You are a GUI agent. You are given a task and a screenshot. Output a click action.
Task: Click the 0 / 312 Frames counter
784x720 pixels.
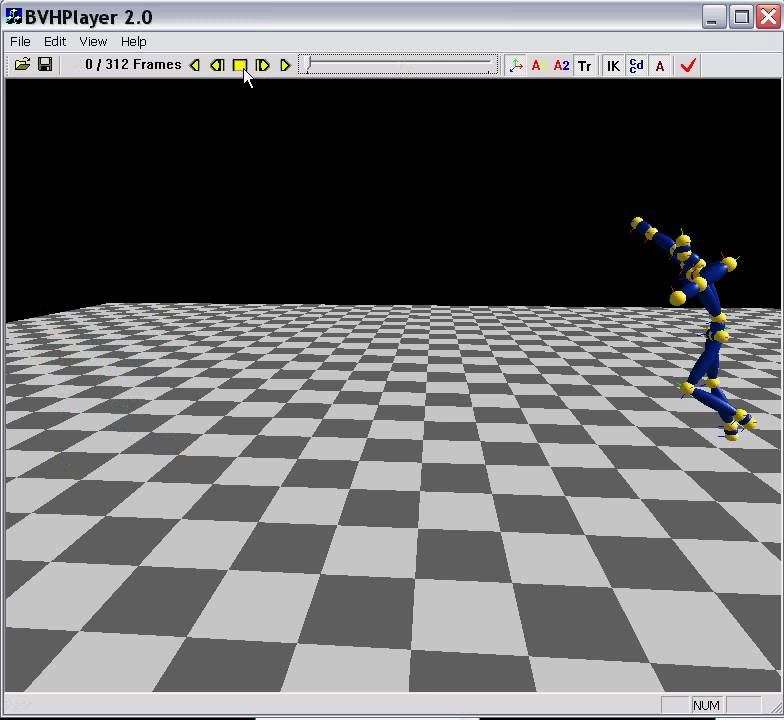point(133,64)
